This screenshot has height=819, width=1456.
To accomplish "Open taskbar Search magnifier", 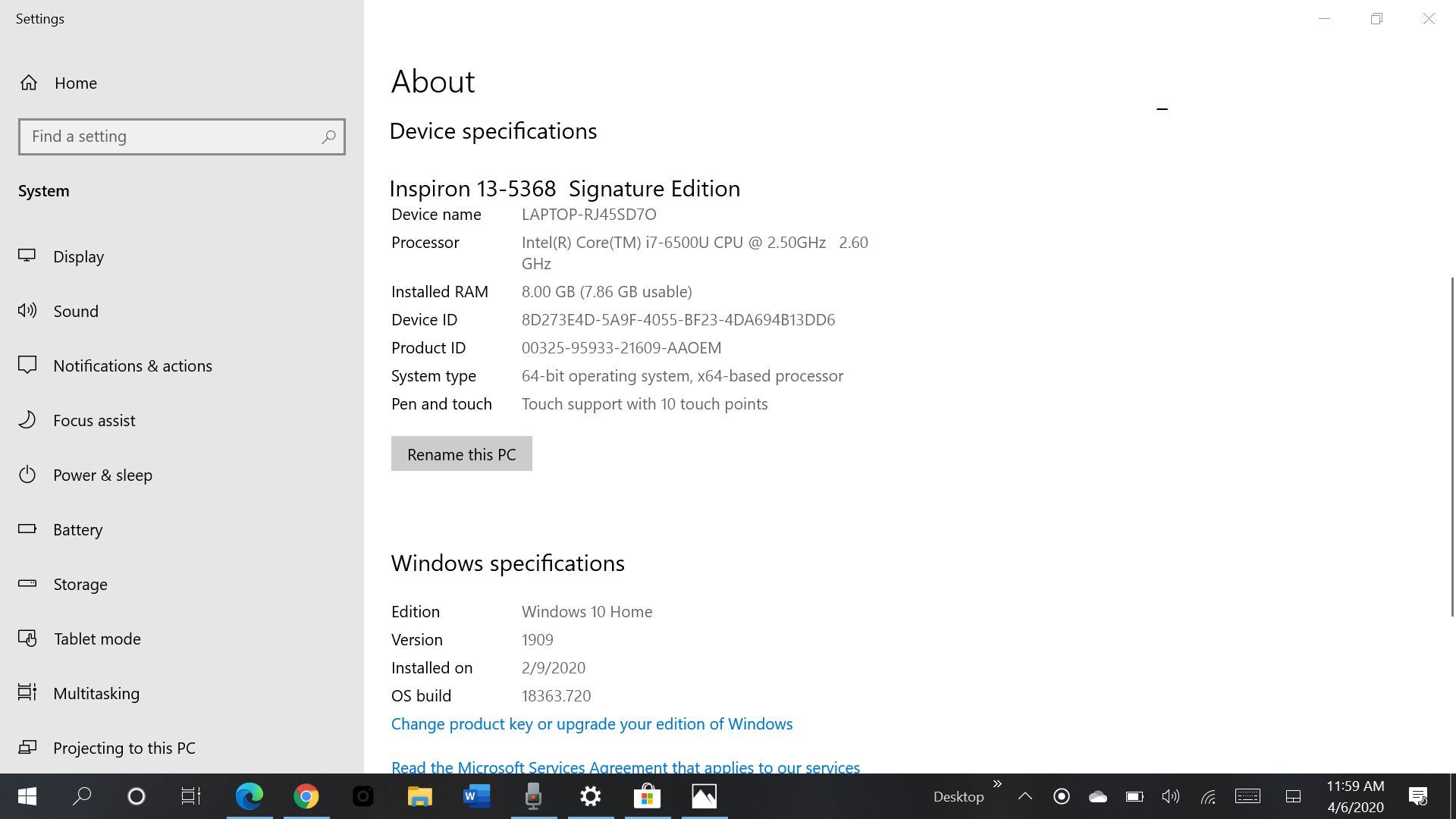I will (x=82, y=796).
